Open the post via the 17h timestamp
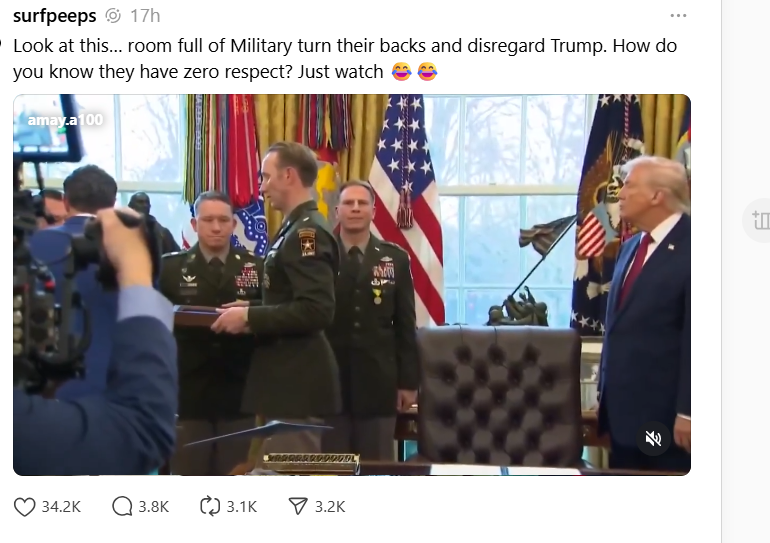The image size is (770, 543). pos(145,16)
